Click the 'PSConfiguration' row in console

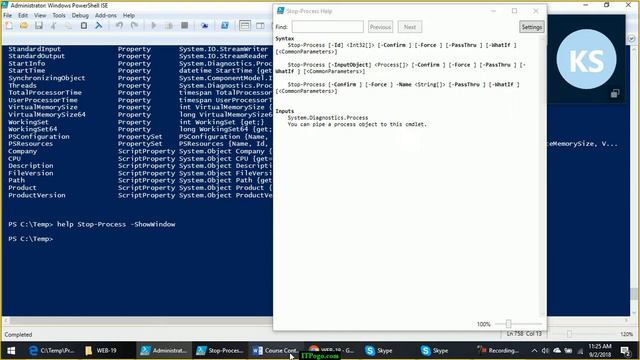tap(140, 136)
